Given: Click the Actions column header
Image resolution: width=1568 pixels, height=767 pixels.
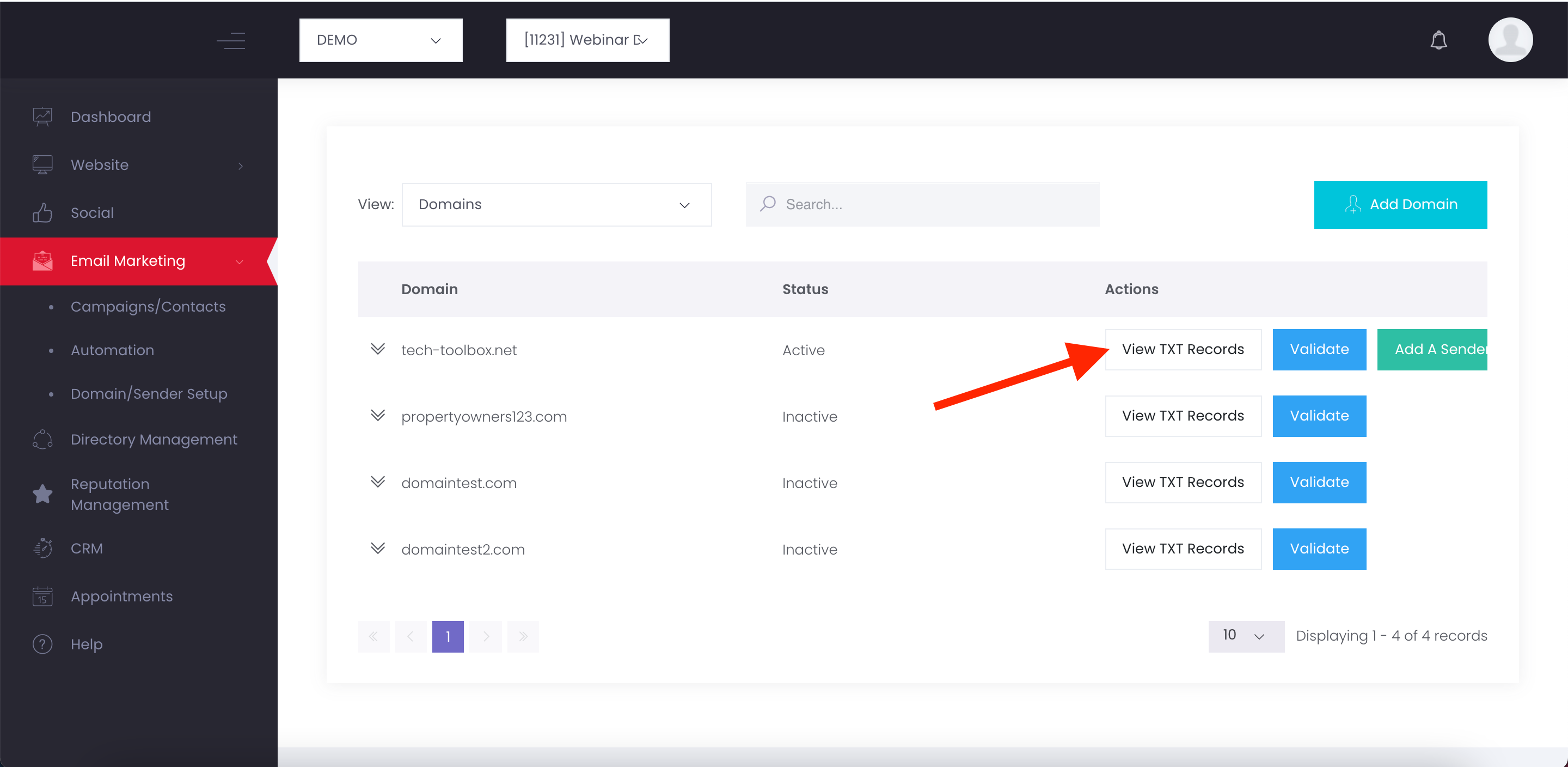Looking at the screenshot, I should pyautogui.click(x=1131, y=289).
